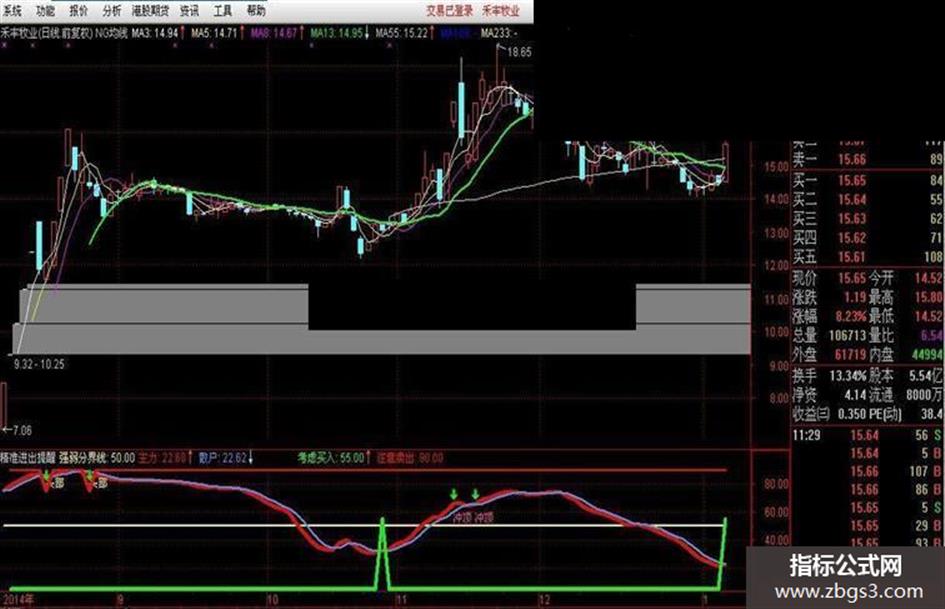Open the 功能 menu
Viewport: 945px width, 609px height.
pos(45,10)
